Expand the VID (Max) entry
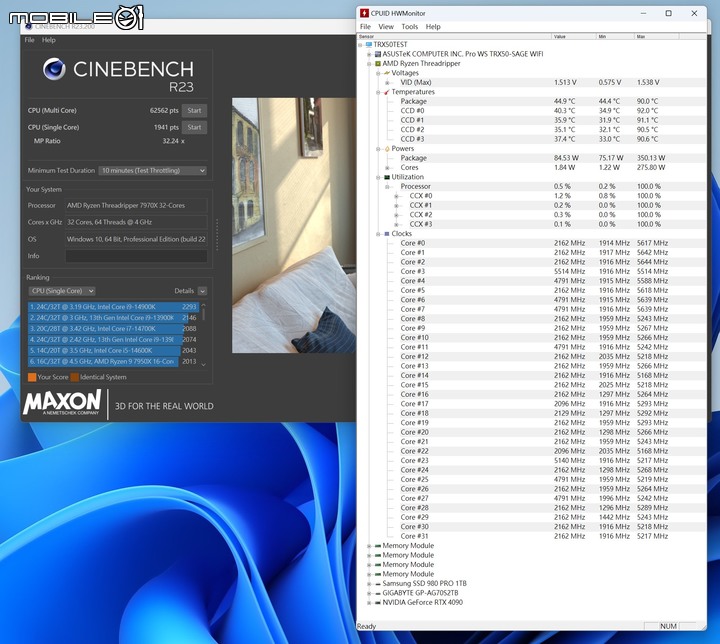720x644 pixels. (x=387, y=83)
